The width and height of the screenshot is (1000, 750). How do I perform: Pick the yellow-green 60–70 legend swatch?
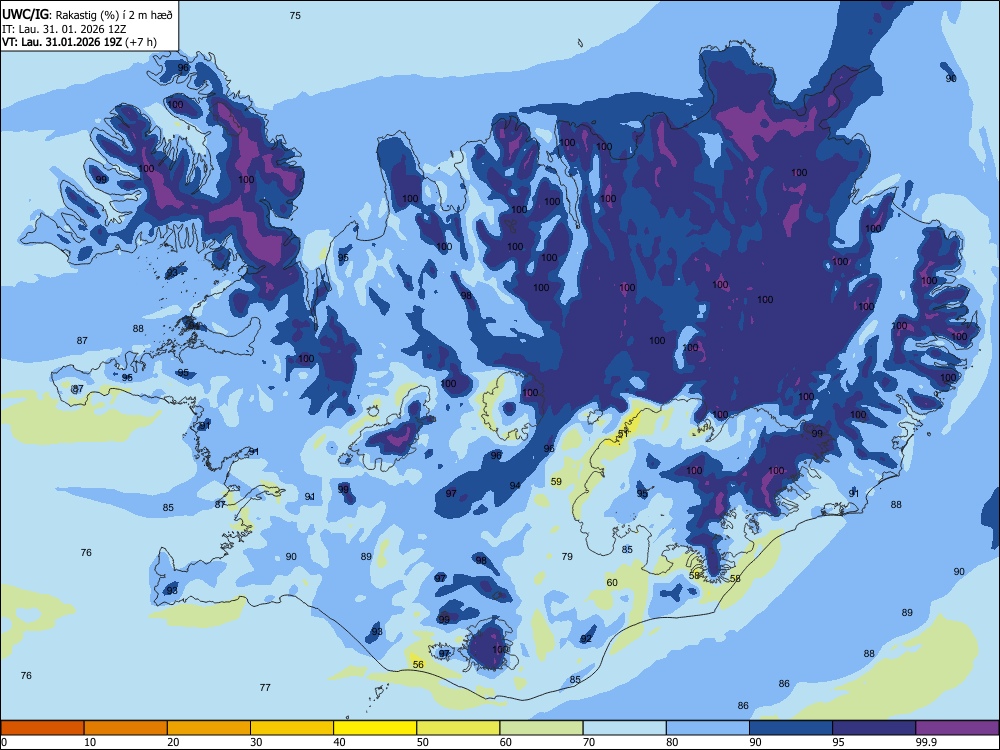[541, 728]
